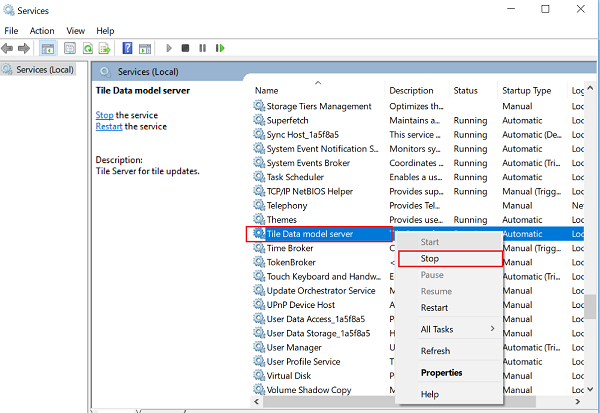
Task: Click the vertical scrollbar up arrow
Action: click(x=590, y=88)
